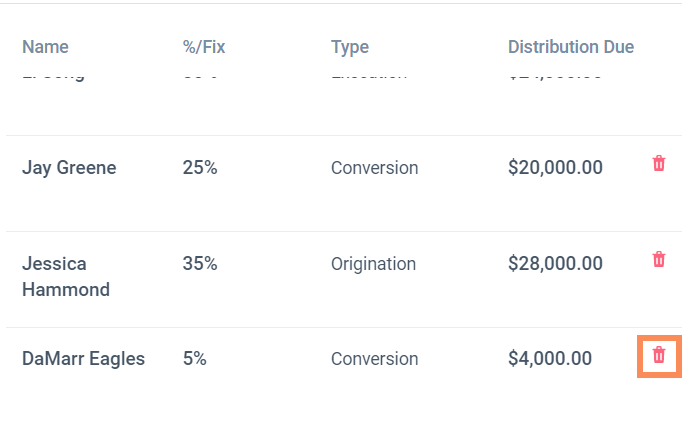Click Conversion type in DaMarr Eagles' row
Image resolution: width=682 pixels, height=438 pixels.
[374, 359]
